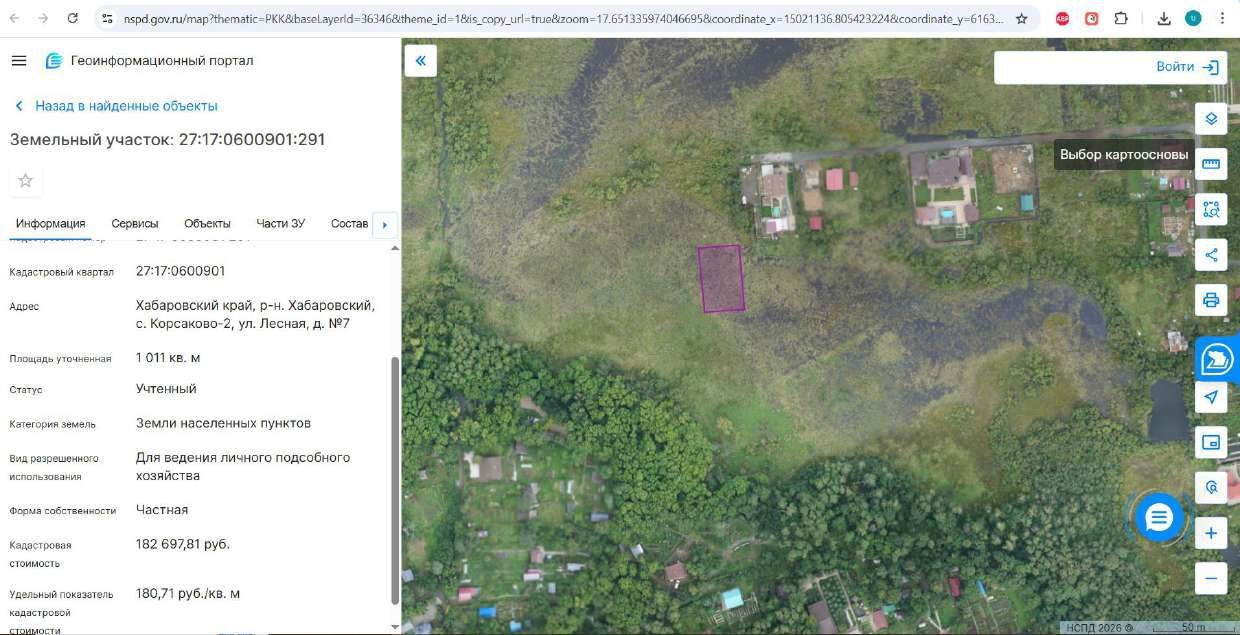Add land plot to favorites star

point(26,181)
